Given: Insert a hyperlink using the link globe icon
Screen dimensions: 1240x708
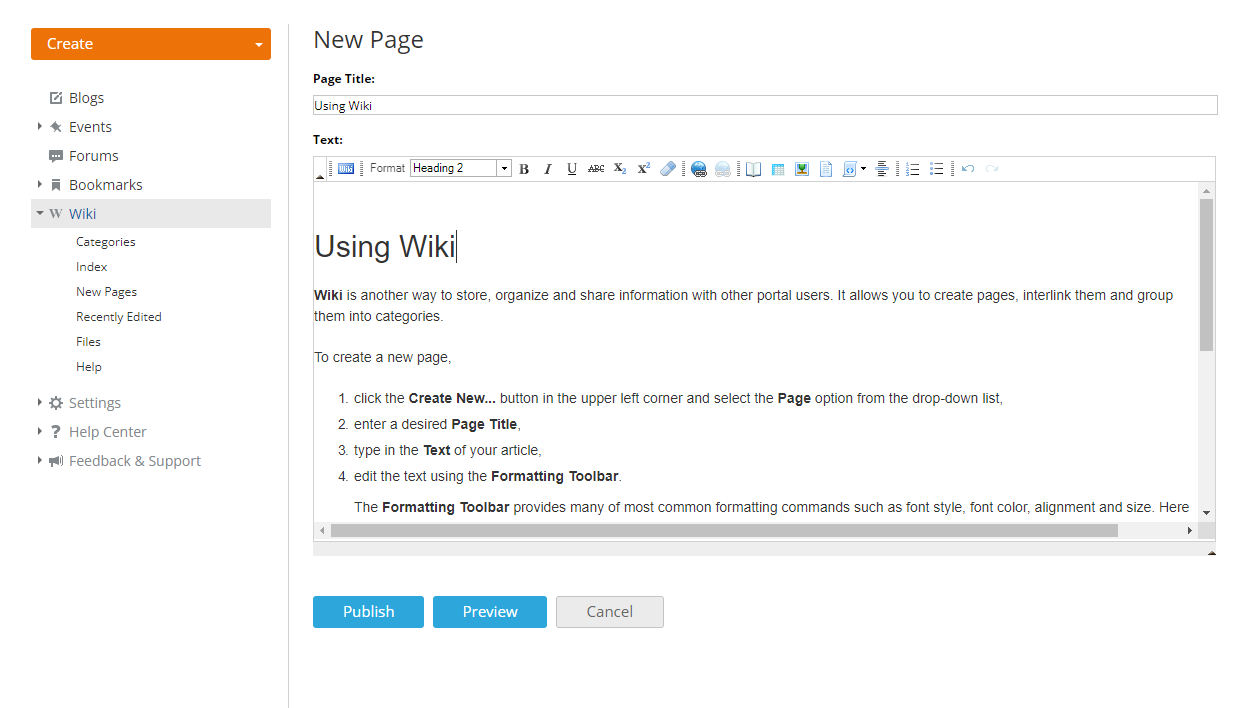Looking at the screenshot, I should [699, 168].
